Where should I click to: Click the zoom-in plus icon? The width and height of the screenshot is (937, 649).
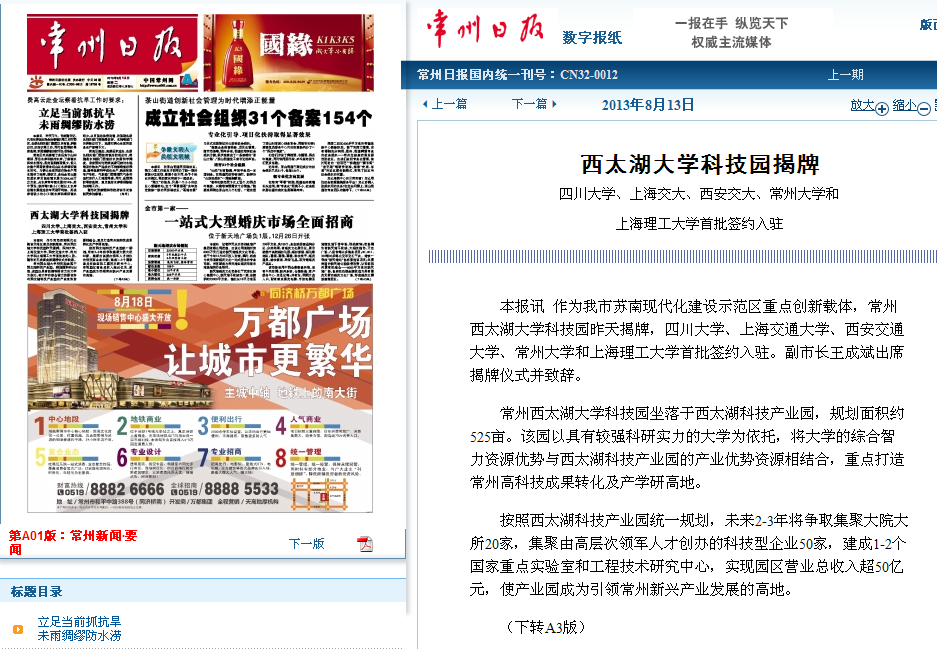[x=882, y=108]
